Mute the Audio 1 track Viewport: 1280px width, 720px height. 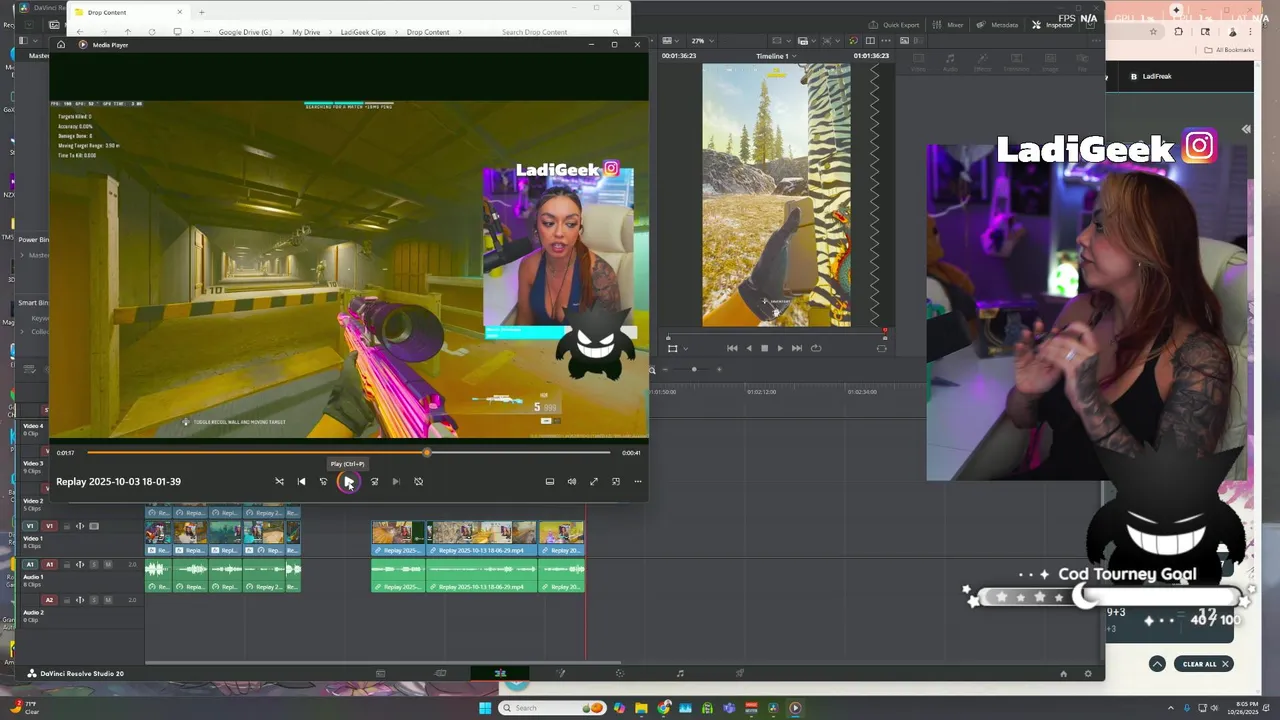pos(107,564)
